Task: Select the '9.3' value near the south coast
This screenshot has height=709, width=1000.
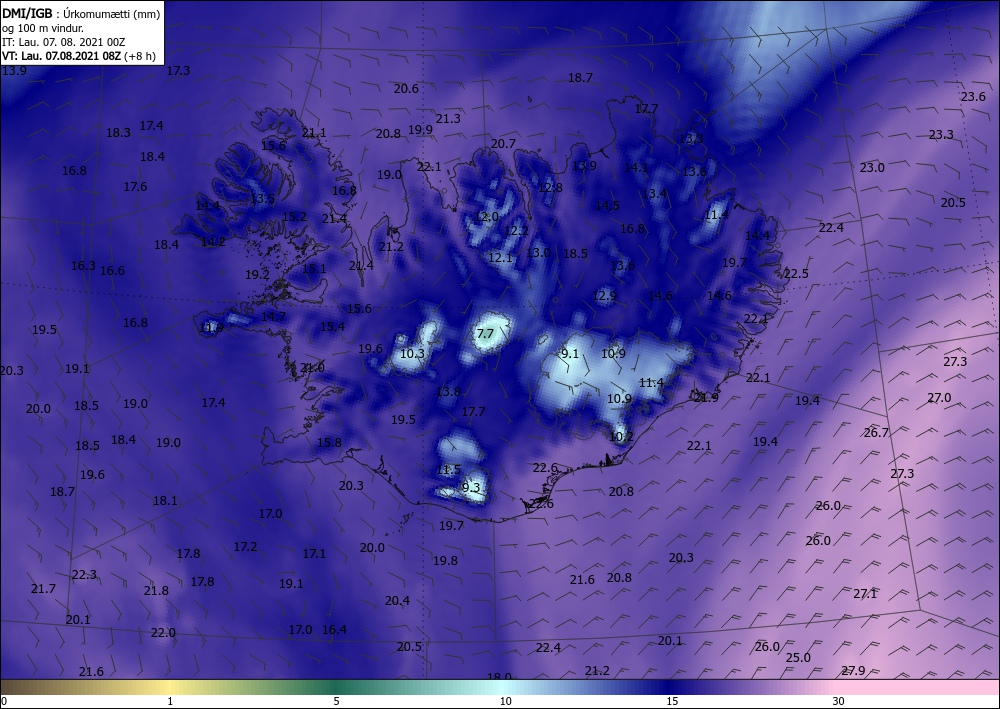Action: tap(471, 488)
